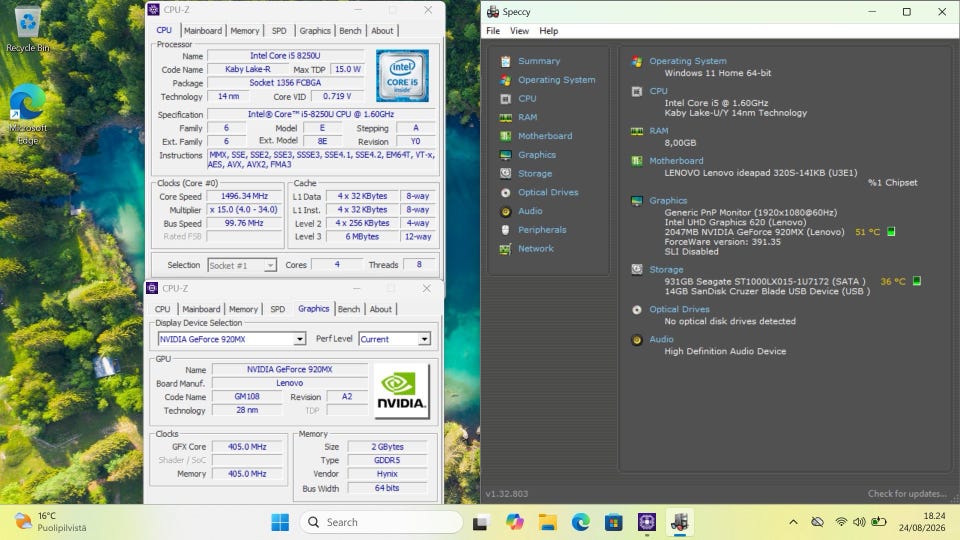Open the Recycle Bin desktop icon
Image resolution: width=960 pixels, height=540 pixels.
coord(28,29)
